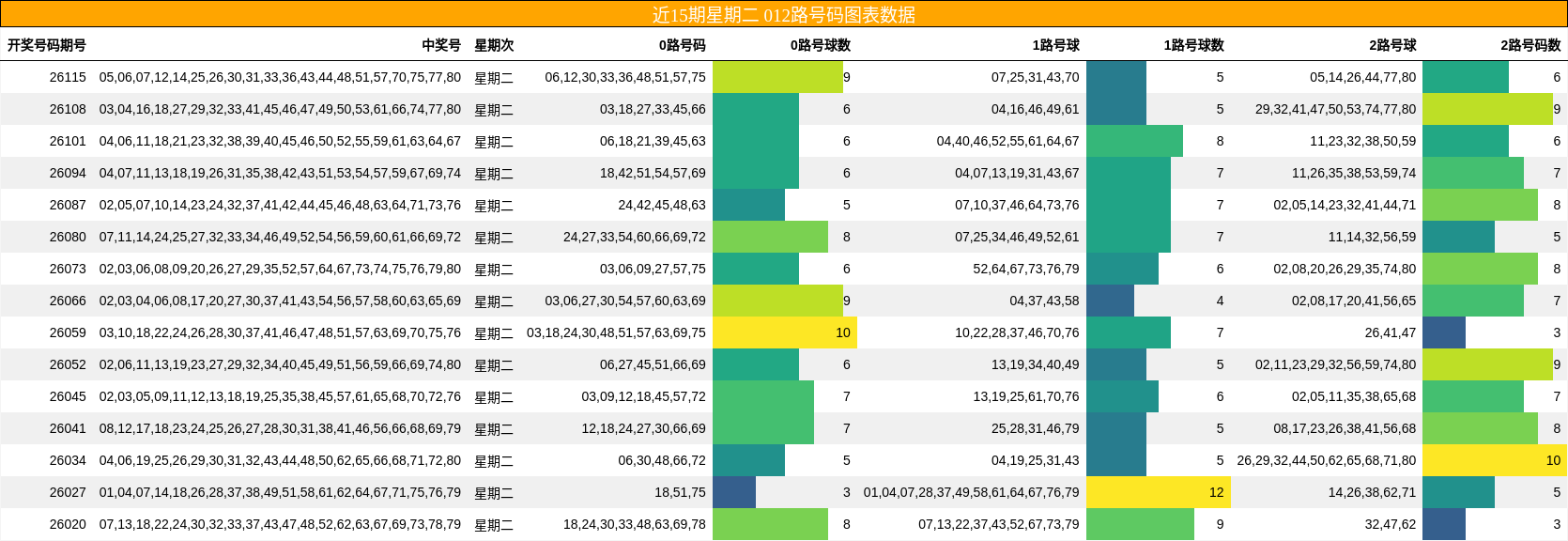This screenshot has width=1568, height=541.
Task: Select period number 26115
Action: (x=68, y=77)
